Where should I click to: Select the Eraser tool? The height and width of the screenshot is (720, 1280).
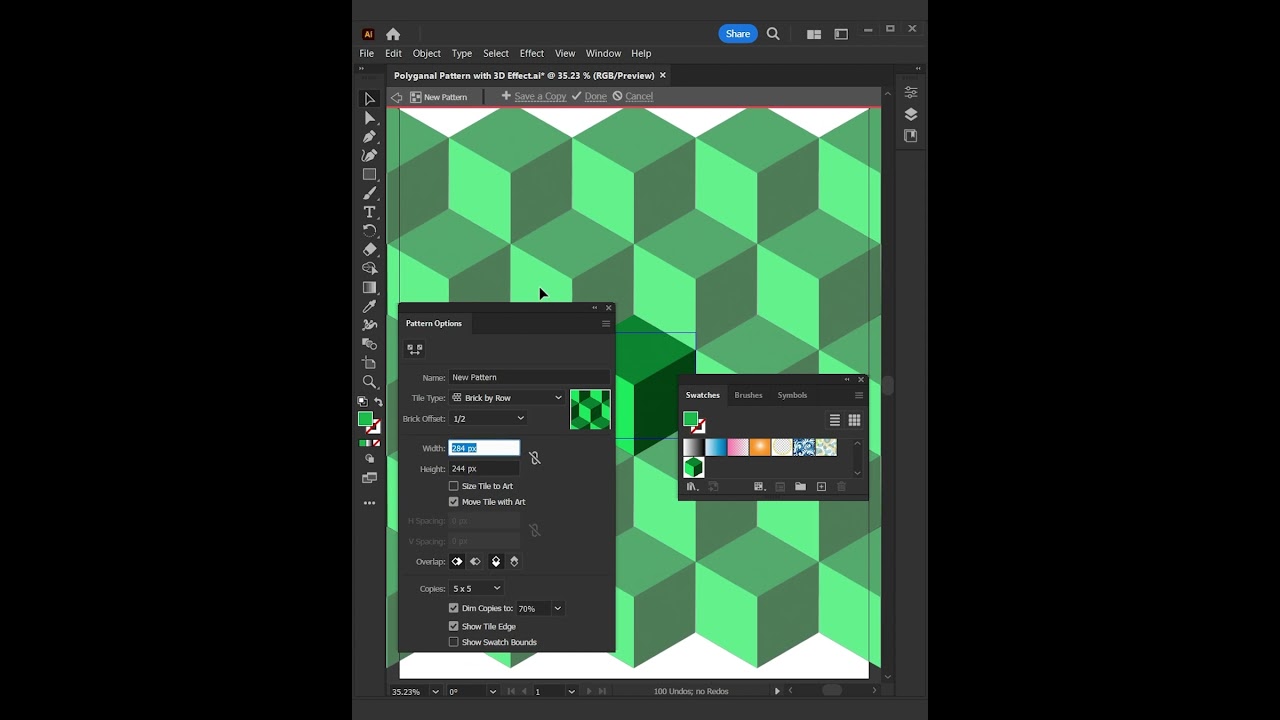(x=369, y=250)
